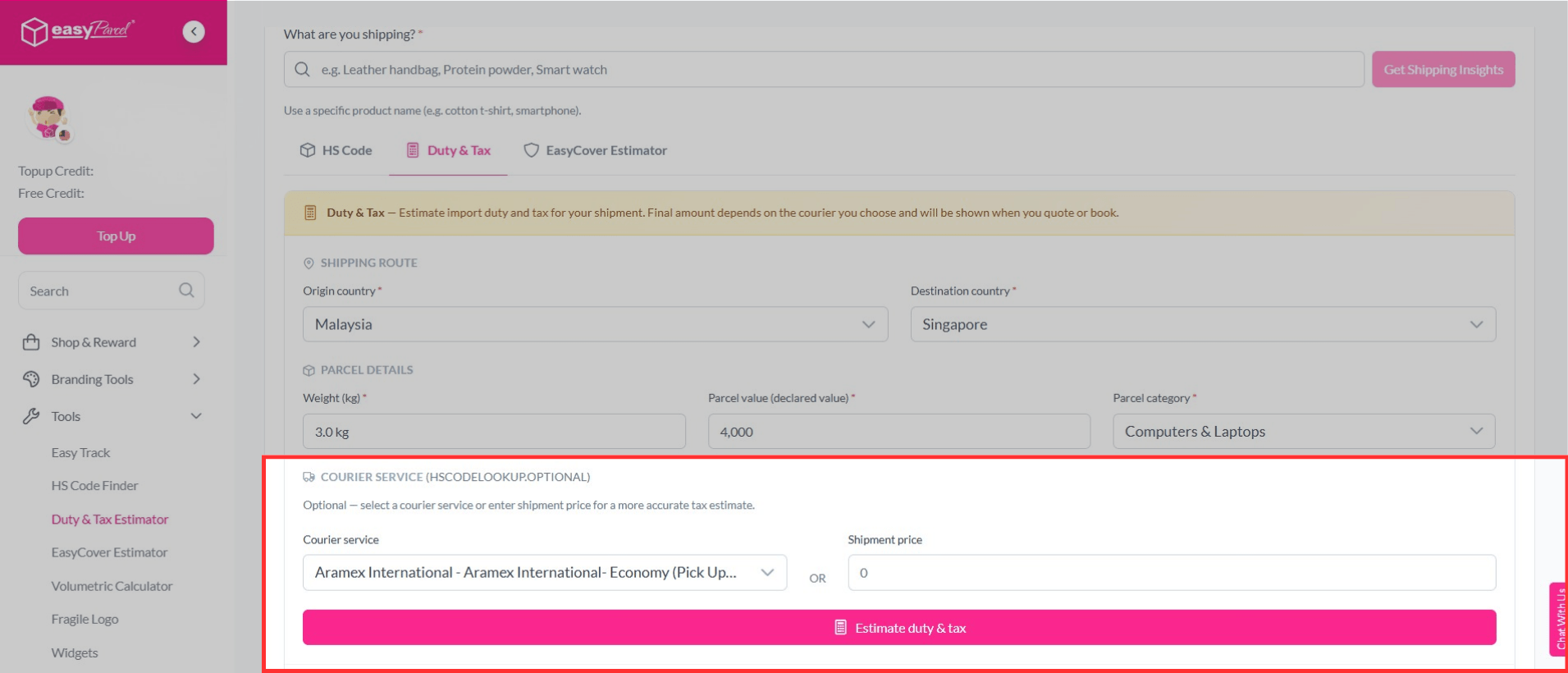Switch to the HS Code tab
The height and width of the screenshot is (673, 1568).
point(336,150)
